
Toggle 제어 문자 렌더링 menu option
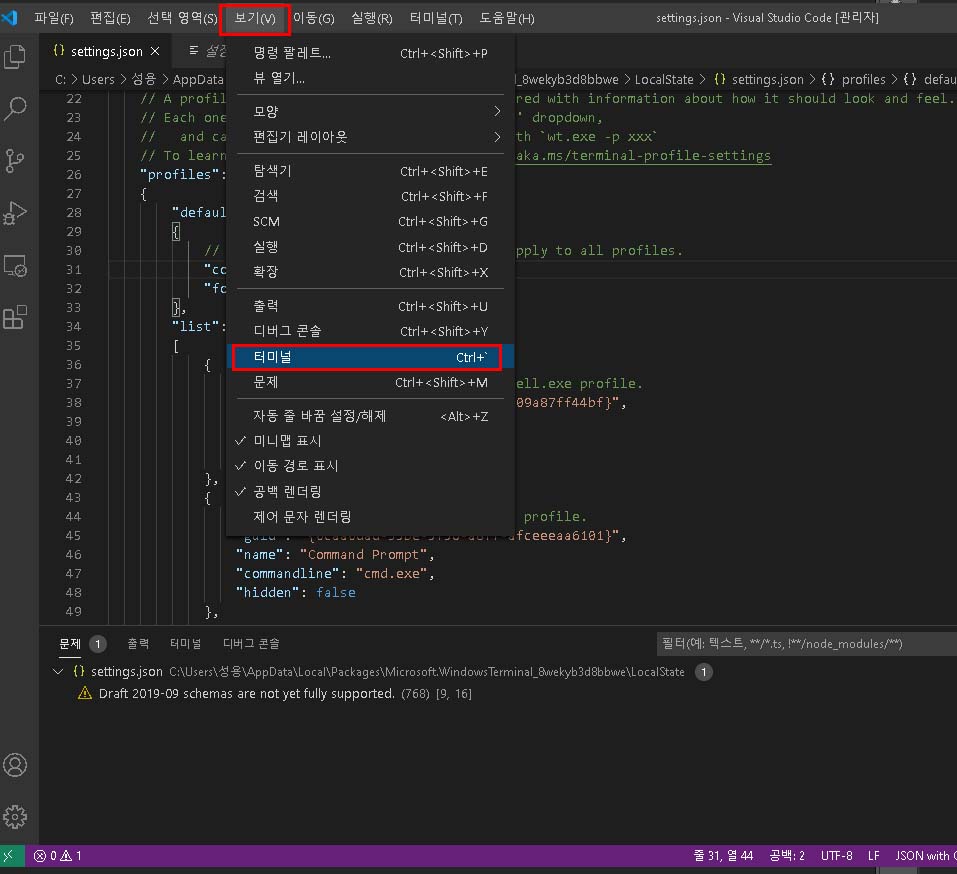click(370, 517)
